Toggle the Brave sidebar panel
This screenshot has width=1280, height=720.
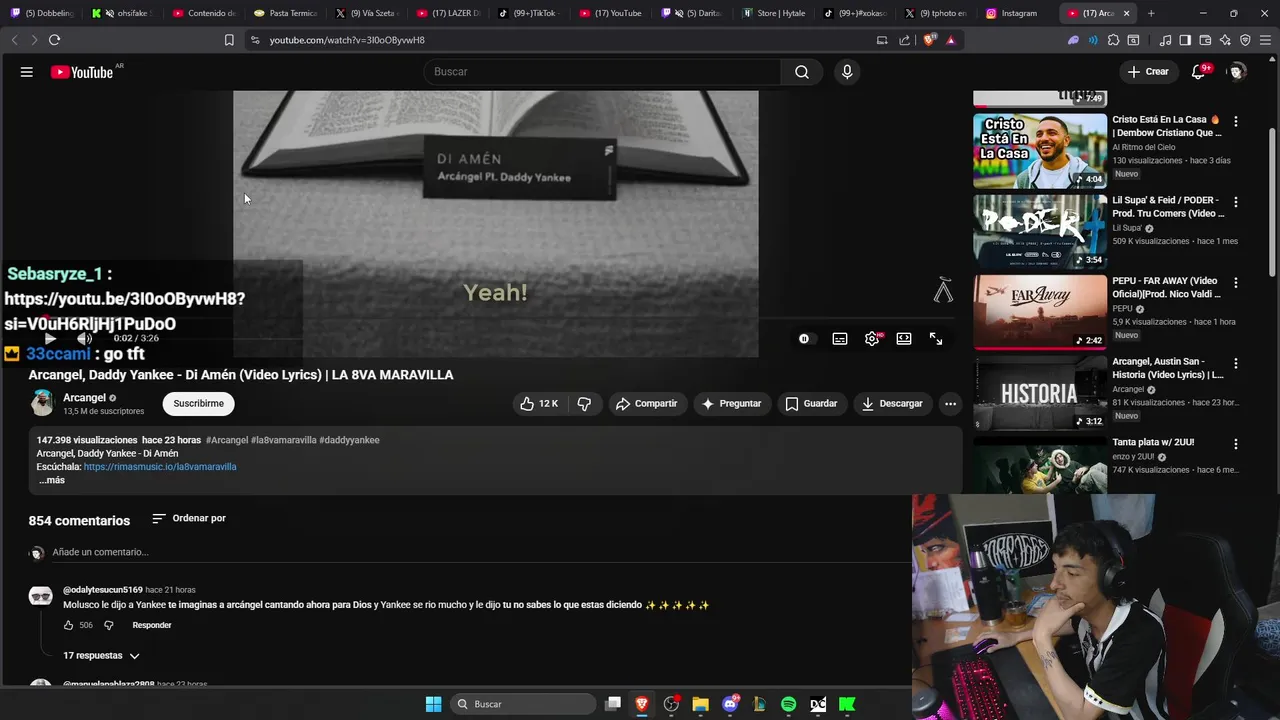point(1185,40)
